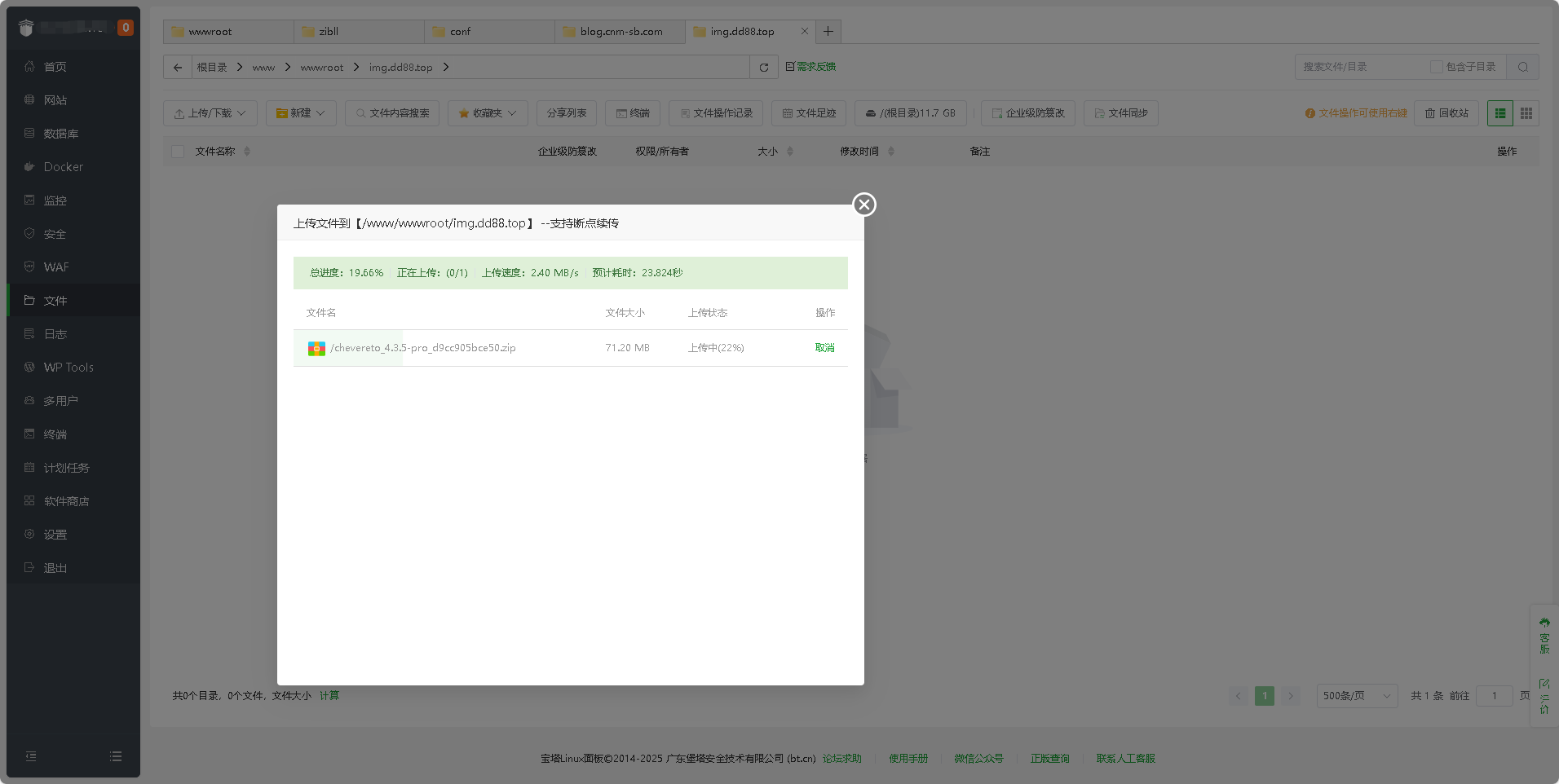
Task: Collapse sidebar using bottom-left menu icon
Action: click(31, 756)
